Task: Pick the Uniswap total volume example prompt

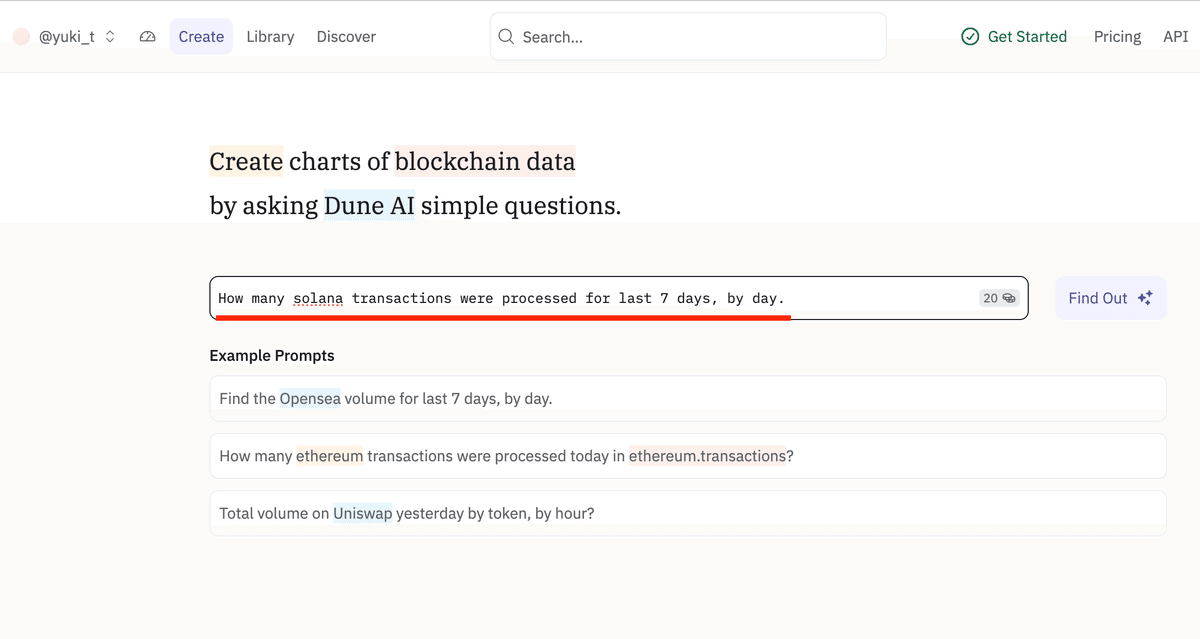Action: click(x=688, y=513)
